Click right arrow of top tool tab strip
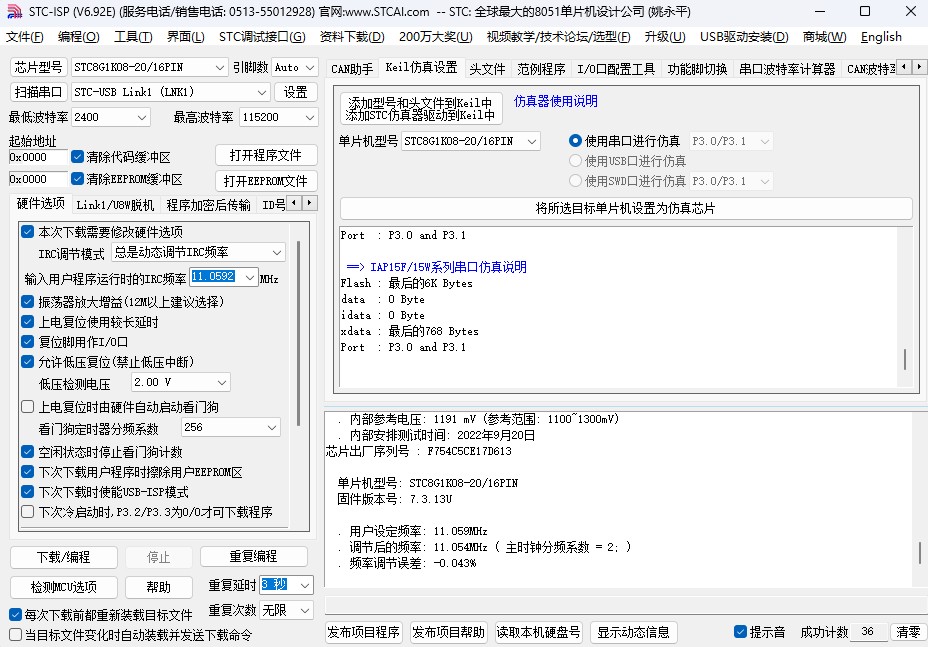 (x=919, y=67)
